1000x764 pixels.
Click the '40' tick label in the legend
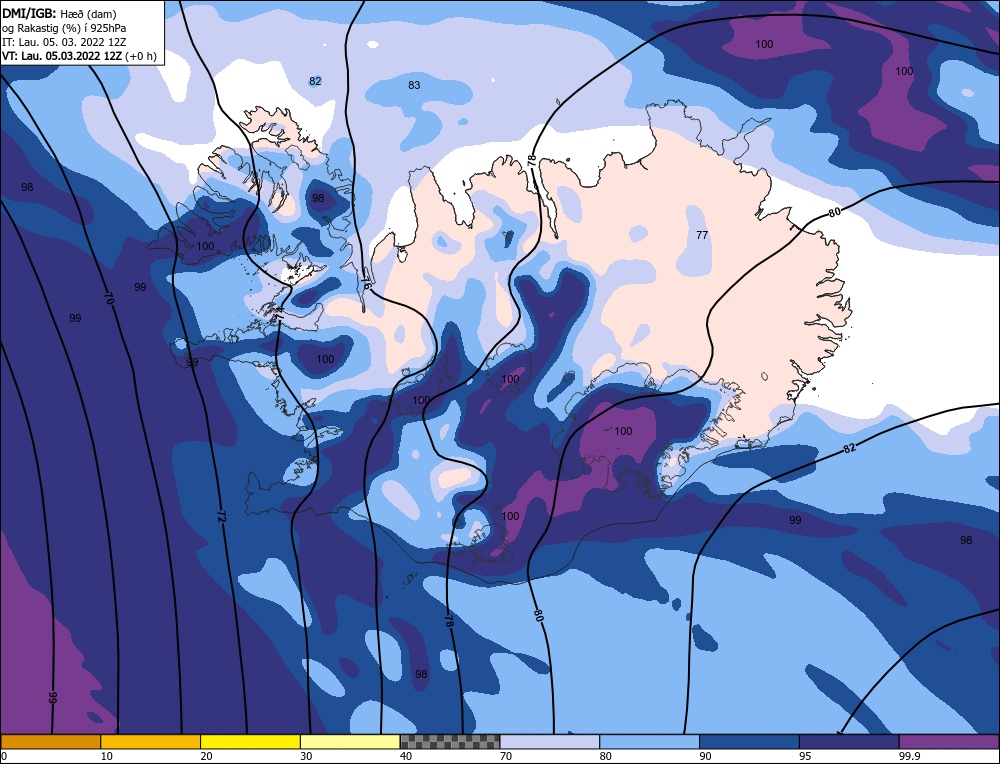(x=406, y=756)
